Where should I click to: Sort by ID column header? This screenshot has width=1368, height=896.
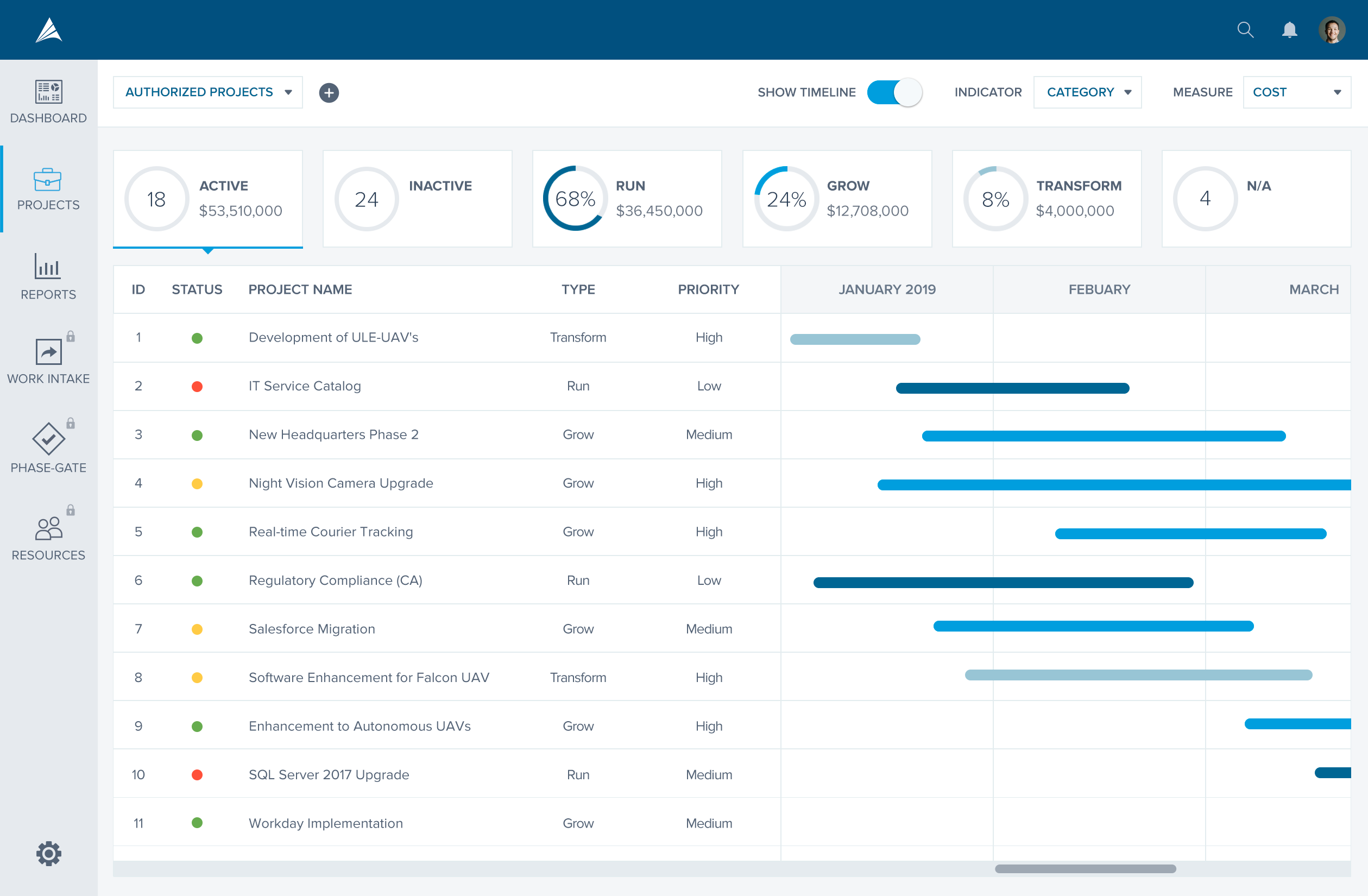click(x=138, y=289)
